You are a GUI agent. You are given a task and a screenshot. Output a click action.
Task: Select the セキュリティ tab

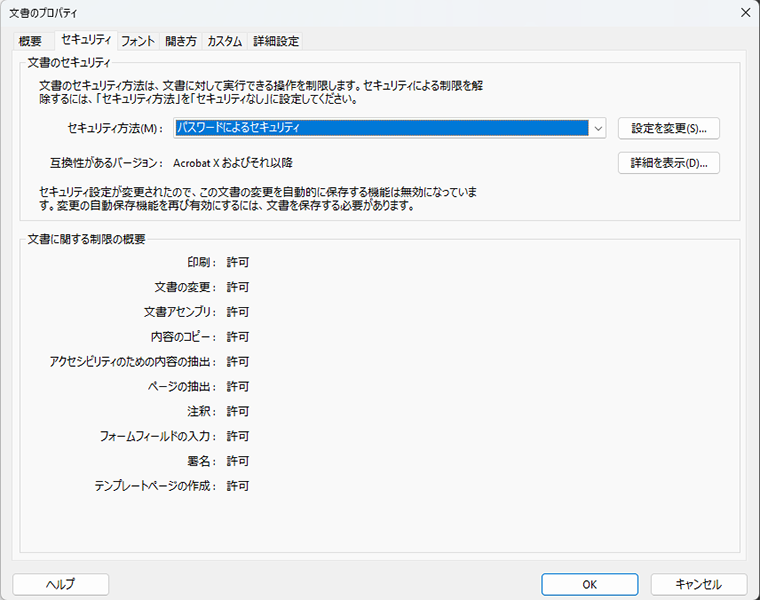pos(86,40)
